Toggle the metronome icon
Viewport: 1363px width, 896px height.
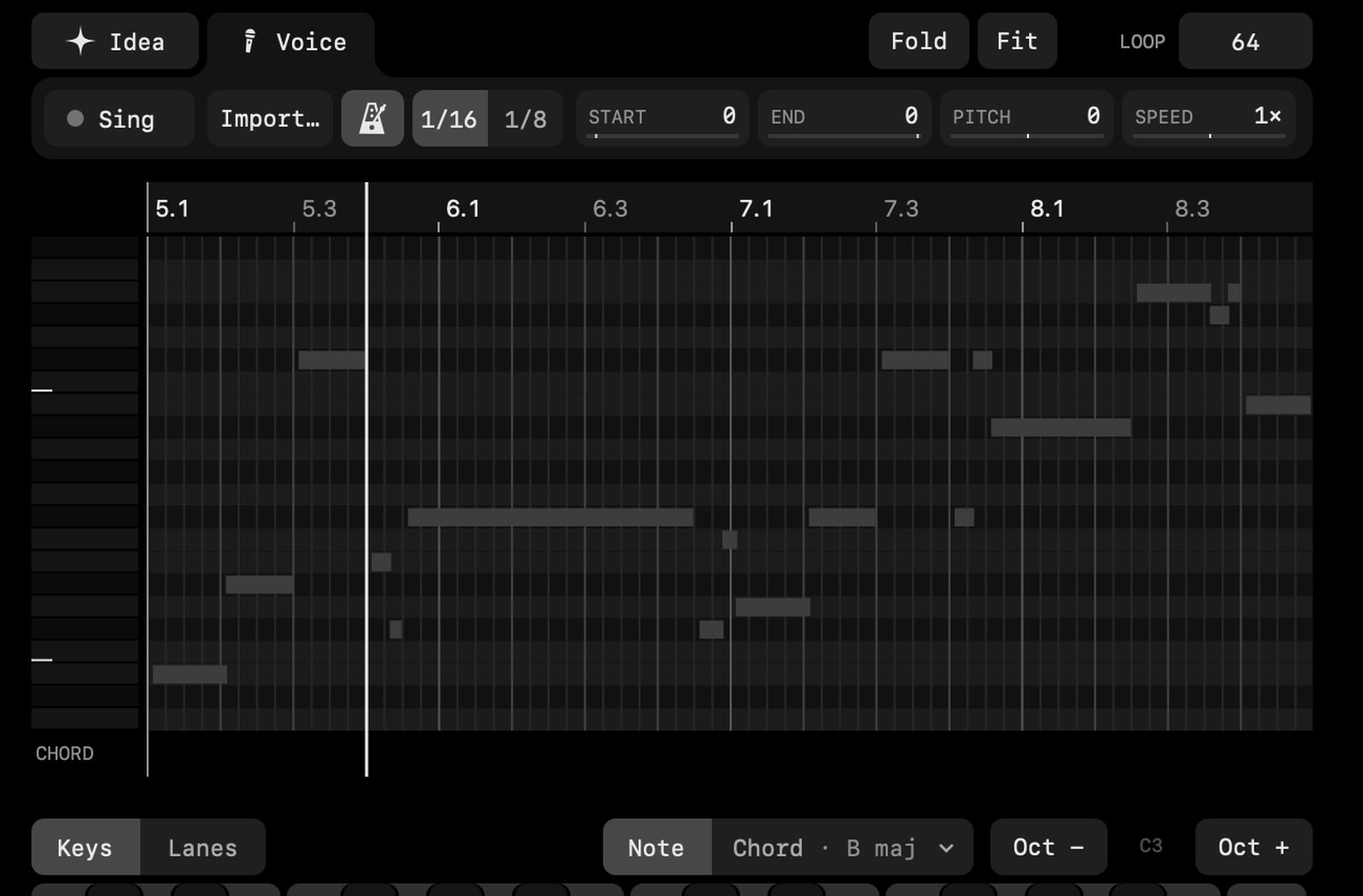coord(372,118)
